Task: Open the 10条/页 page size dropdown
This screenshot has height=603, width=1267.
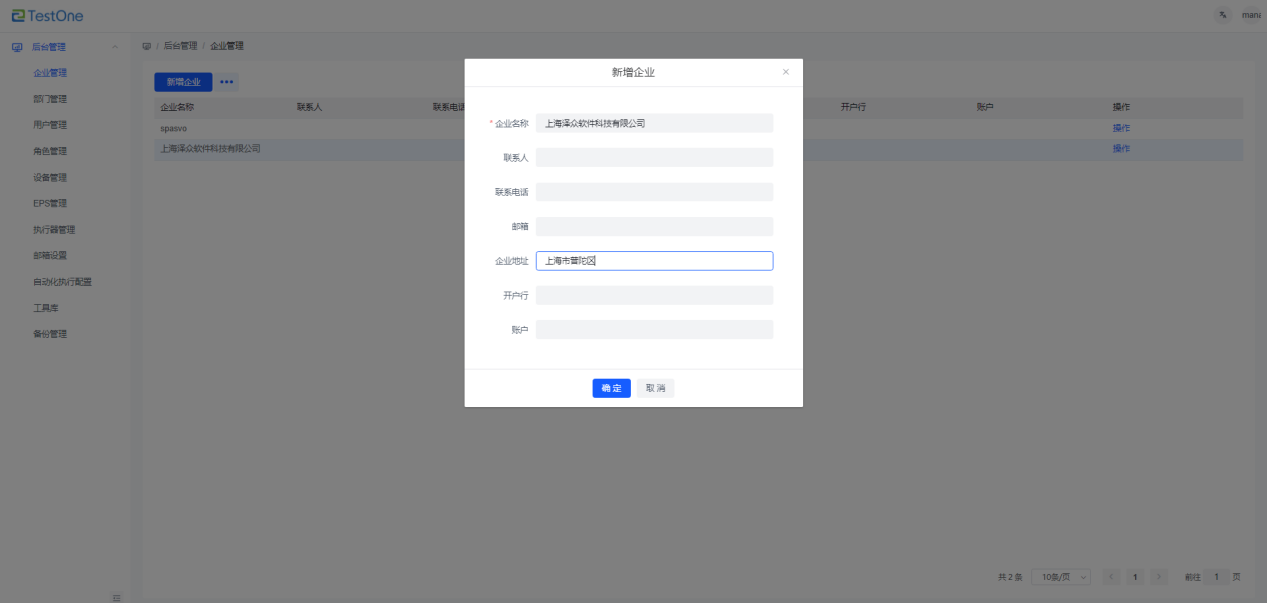Action: pyautogui.click(x=1061, y=577)
